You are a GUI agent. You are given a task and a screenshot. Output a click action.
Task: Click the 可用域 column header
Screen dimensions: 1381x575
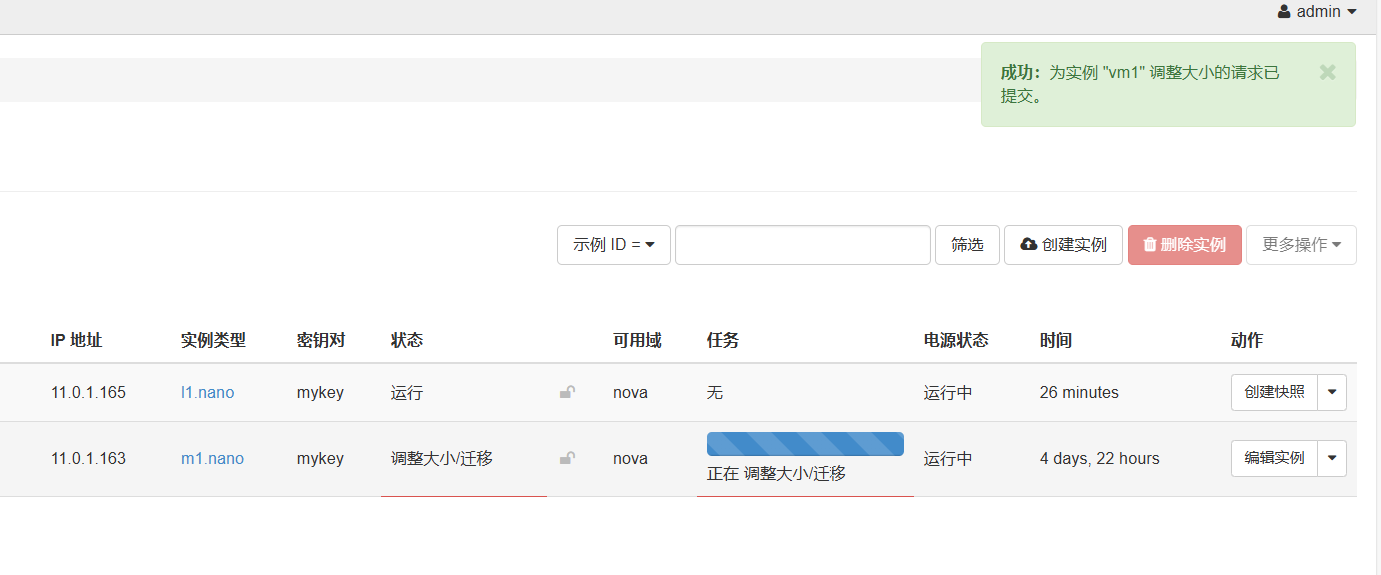point(637,341)
